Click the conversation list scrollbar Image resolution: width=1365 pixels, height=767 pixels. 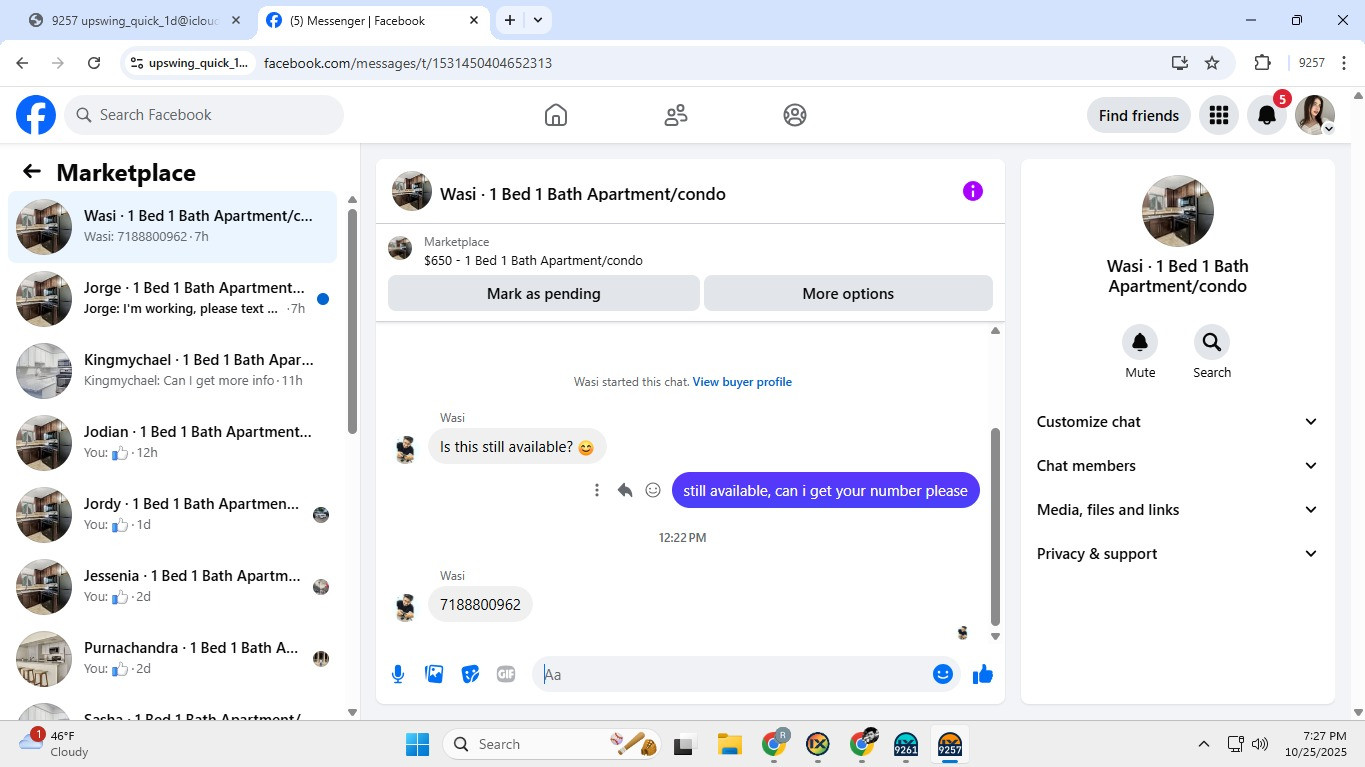coord(352,320)
